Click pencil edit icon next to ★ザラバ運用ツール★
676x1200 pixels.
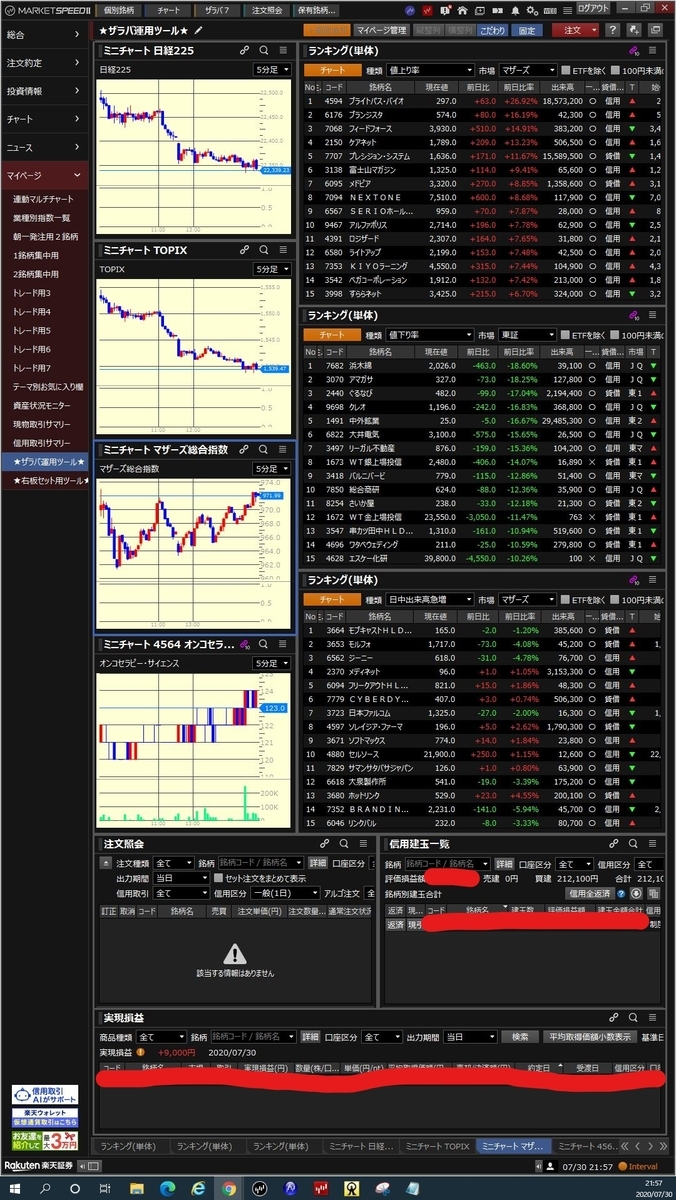click(198, 31)
